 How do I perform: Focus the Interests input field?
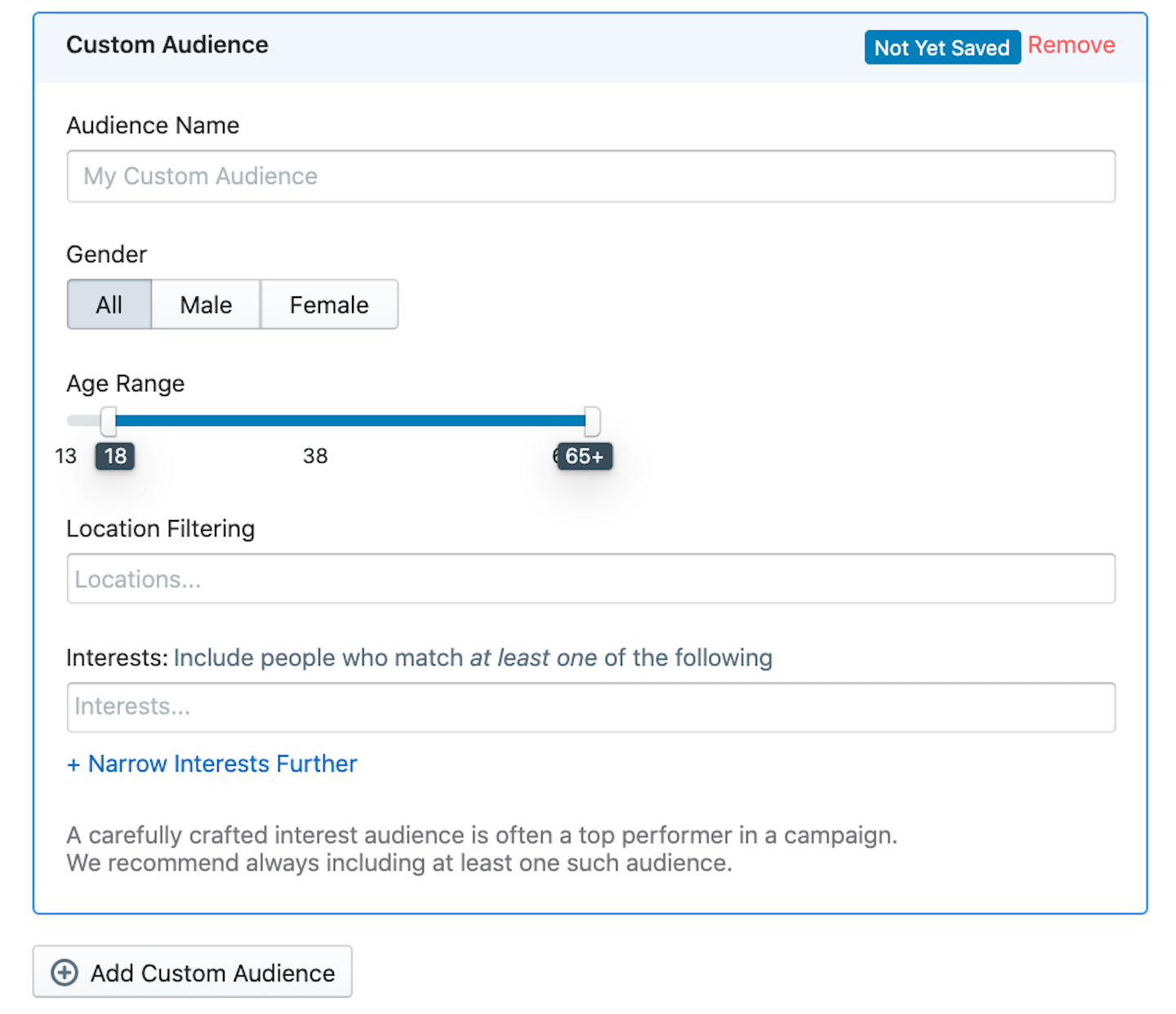click(590, 707)
